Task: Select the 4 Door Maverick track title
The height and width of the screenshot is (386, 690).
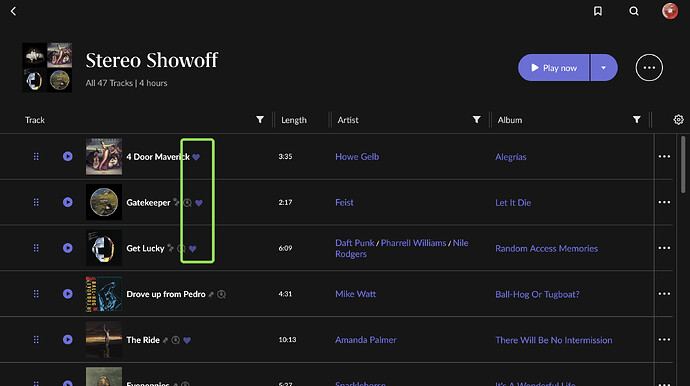Action: (158, 157)
